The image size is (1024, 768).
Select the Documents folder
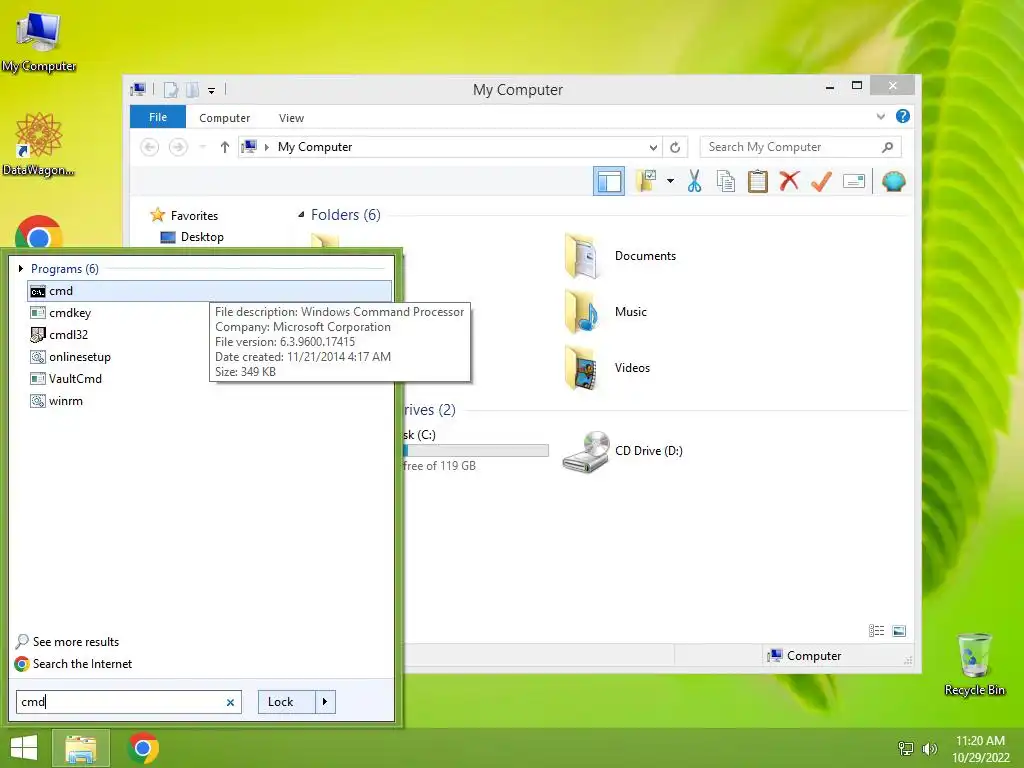click(620, 256)
